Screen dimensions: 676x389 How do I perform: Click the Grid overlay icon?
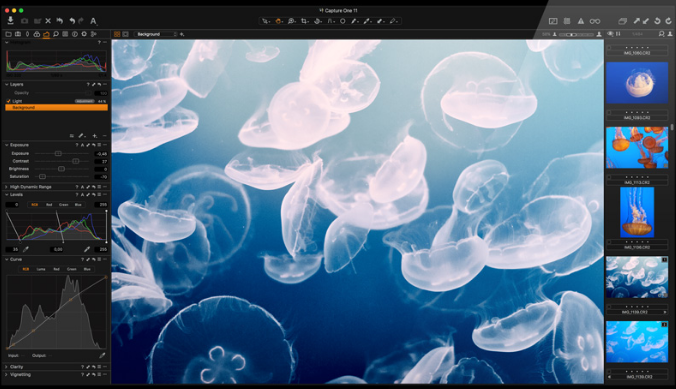567,21
